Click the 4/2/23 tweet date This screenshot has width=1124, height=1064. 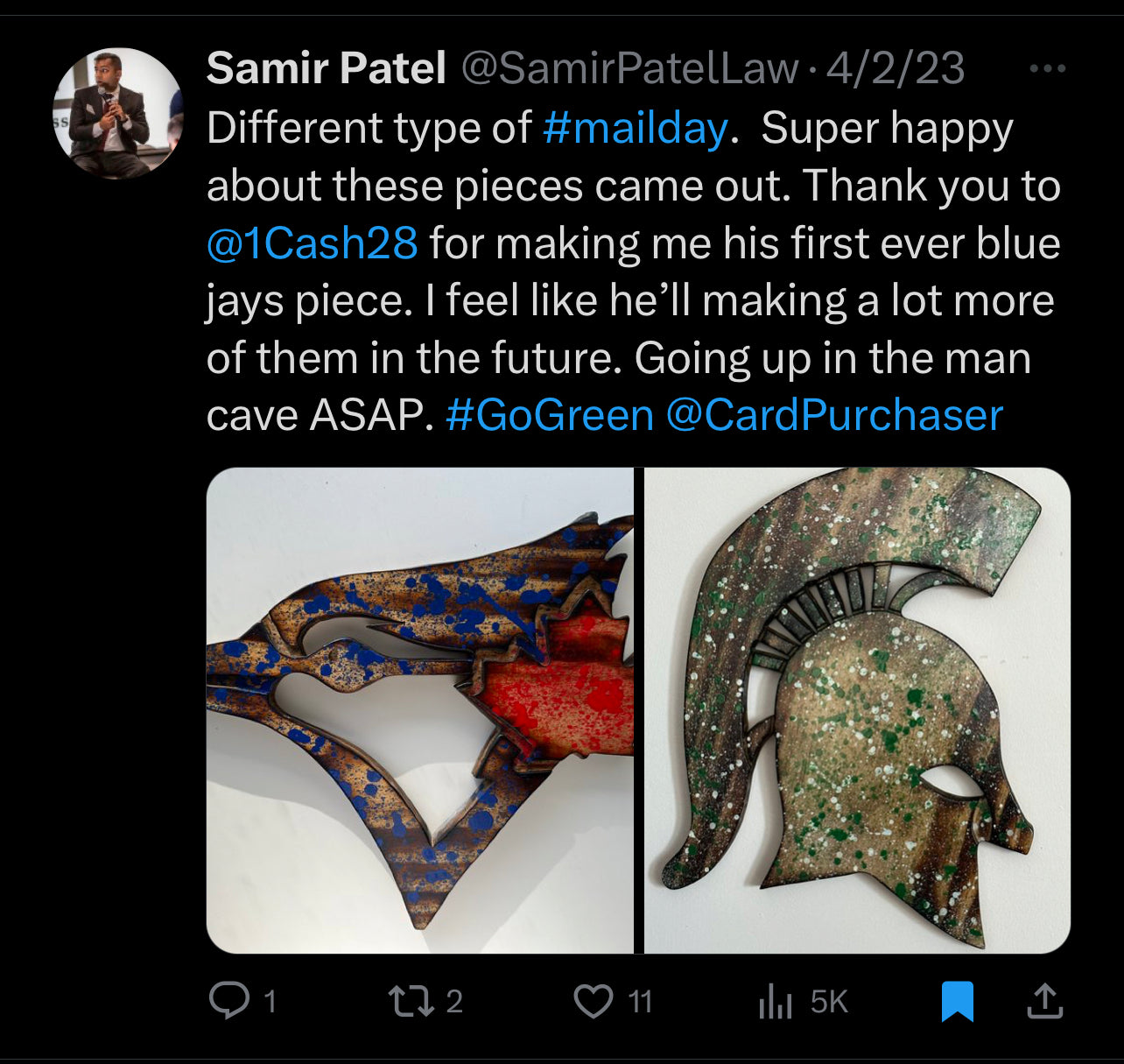click(896, 68)
